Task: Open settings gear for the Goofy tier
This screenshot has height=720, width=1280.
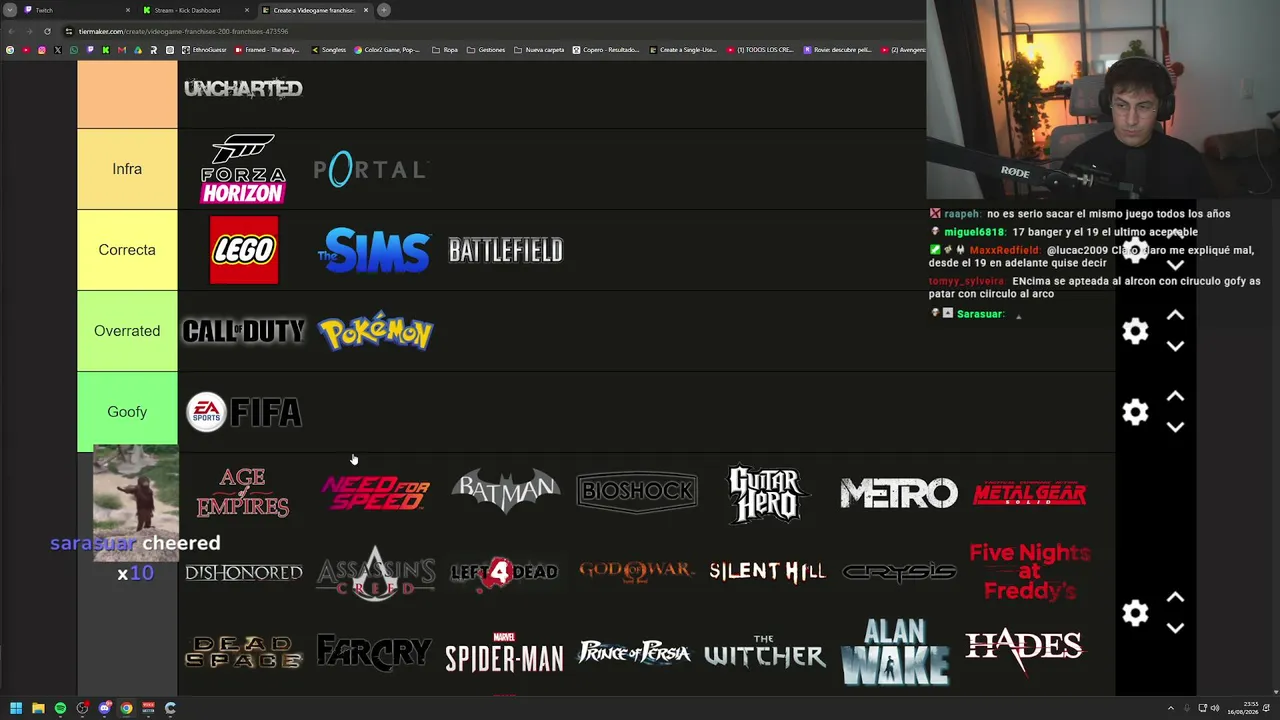Action: (1135, 412)
